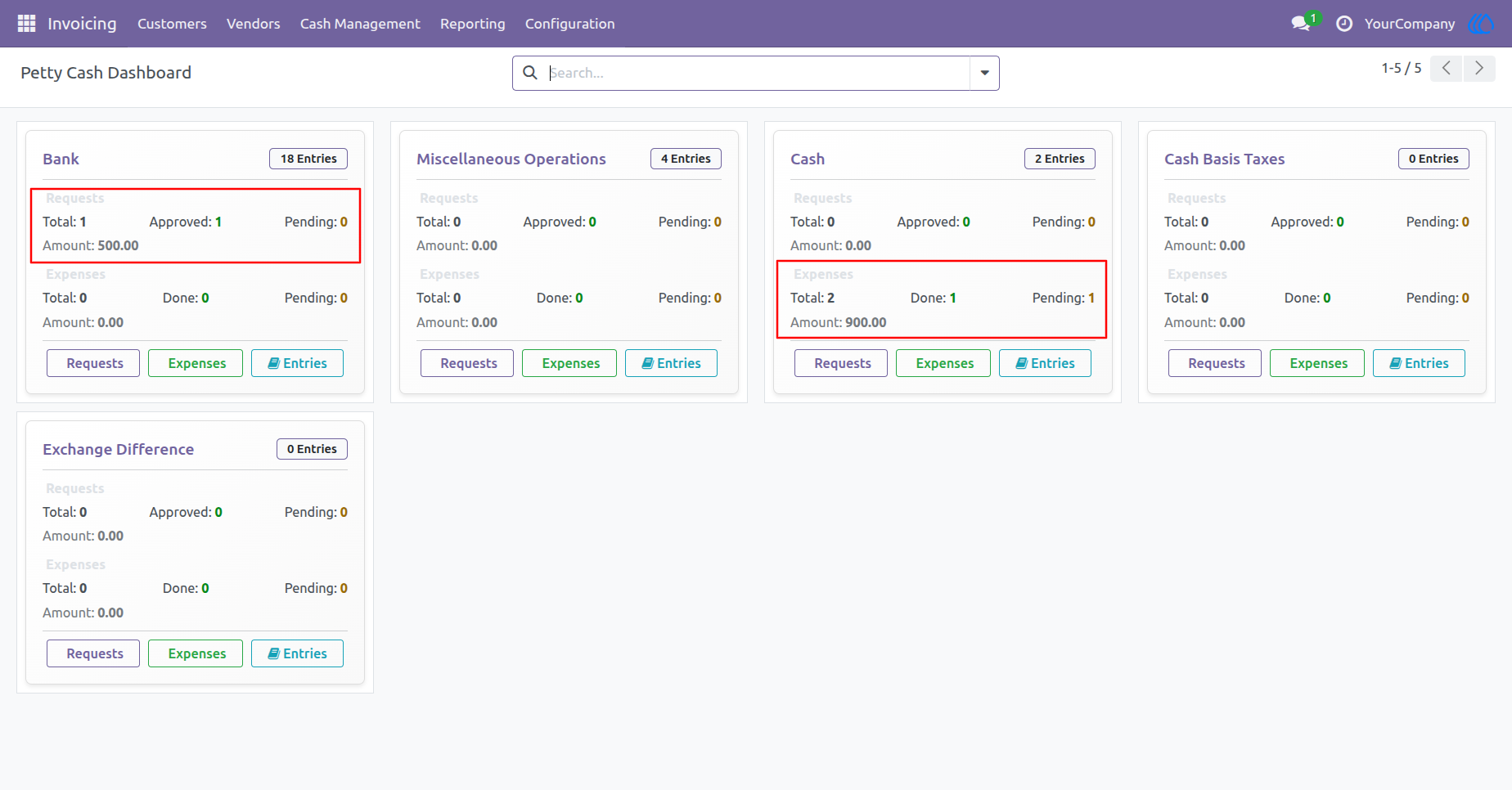Click the YourCompany label
Viewport: 1512px width, 790px height.
click(1410, 24)
